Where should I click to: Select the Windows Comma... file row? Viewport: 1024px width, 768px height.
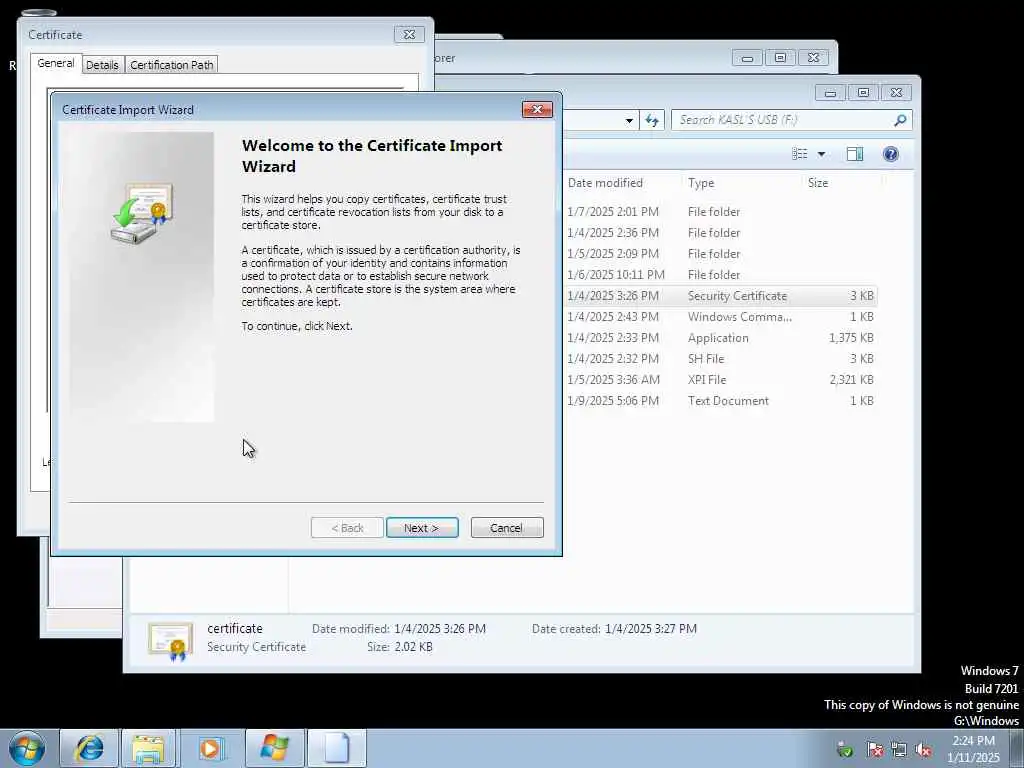point(720,317)
